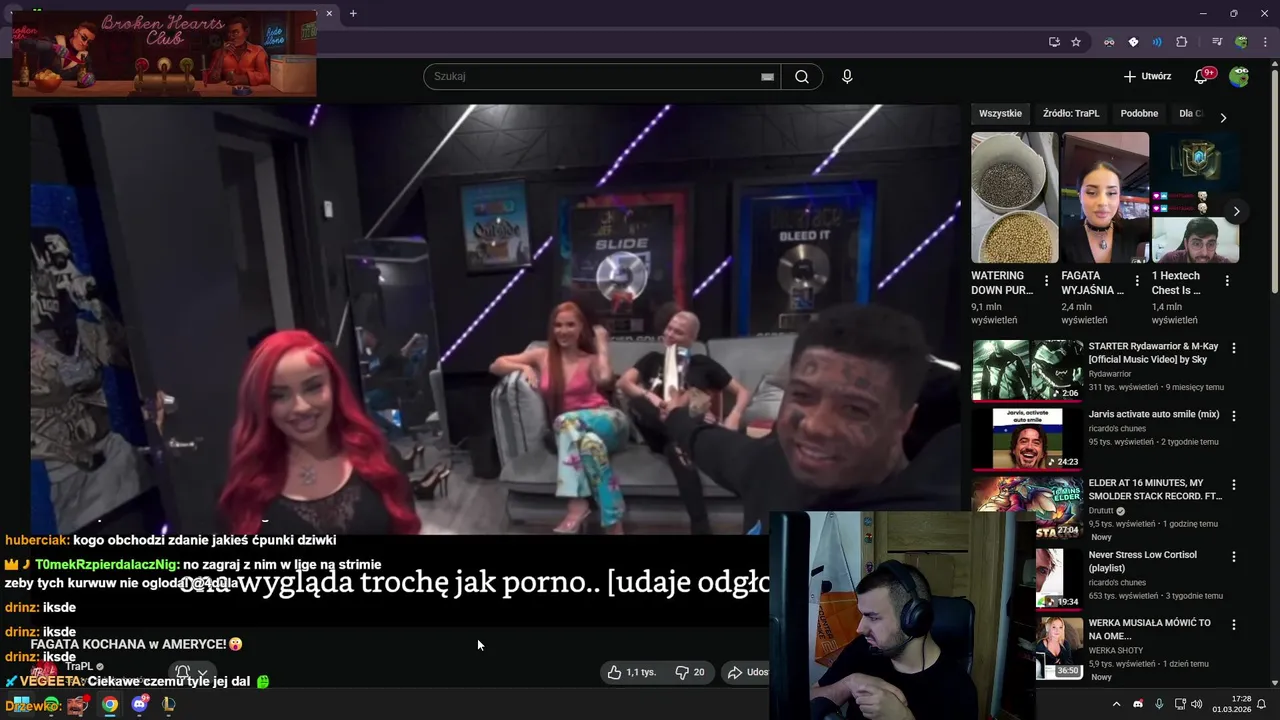Start voice search with microphone icon

847,77
